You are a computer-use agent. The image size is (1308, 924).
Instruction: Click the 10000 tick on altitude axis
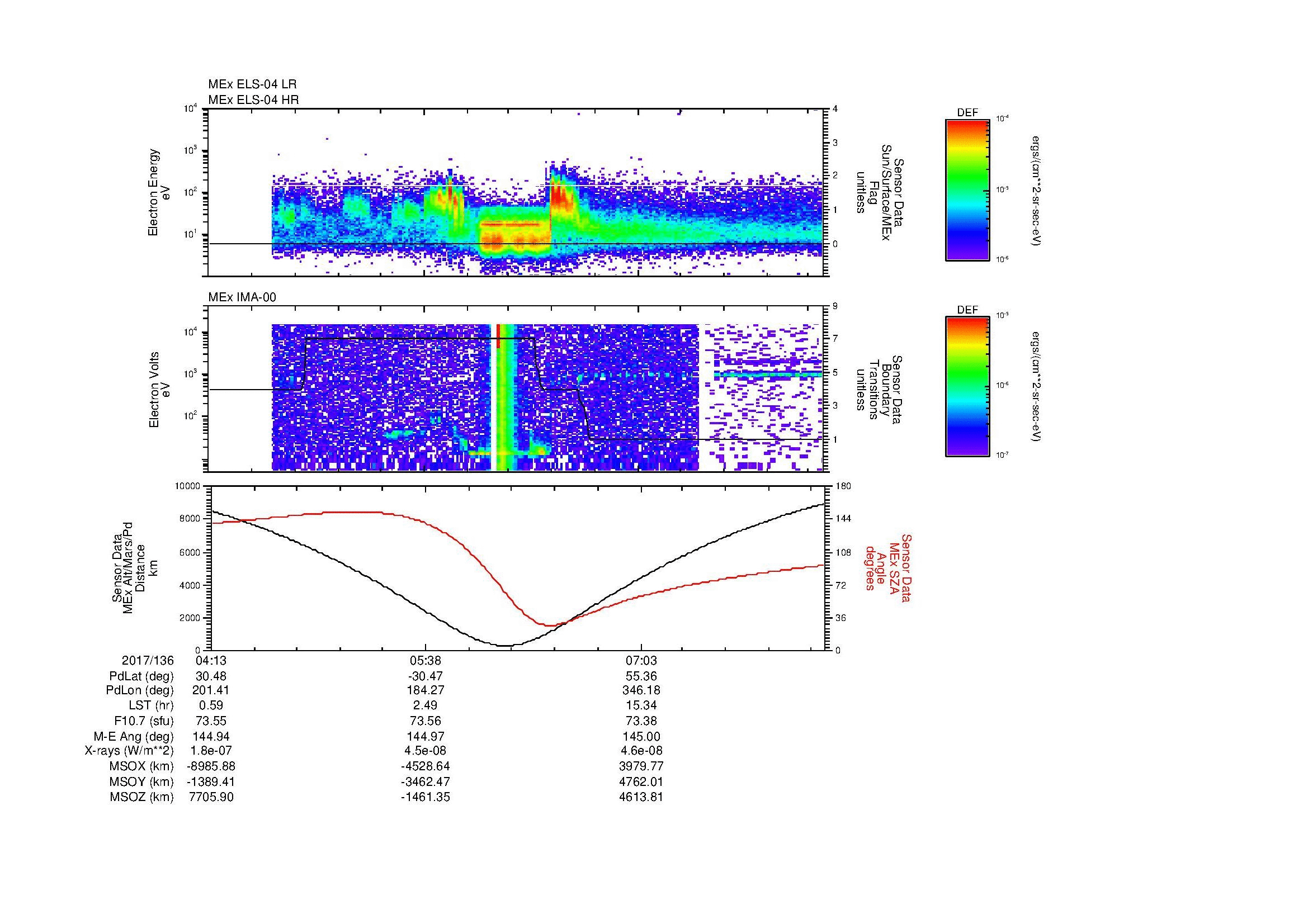point(188,486)
